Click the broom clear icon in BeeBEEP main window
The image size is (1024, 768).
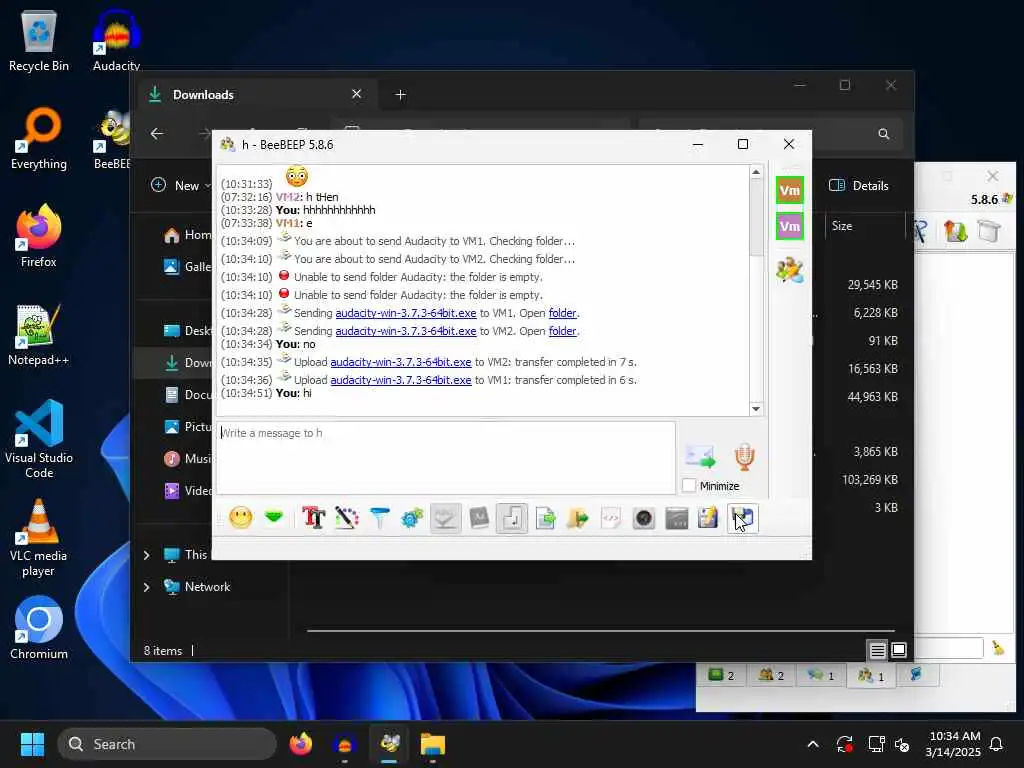(998, 648)
